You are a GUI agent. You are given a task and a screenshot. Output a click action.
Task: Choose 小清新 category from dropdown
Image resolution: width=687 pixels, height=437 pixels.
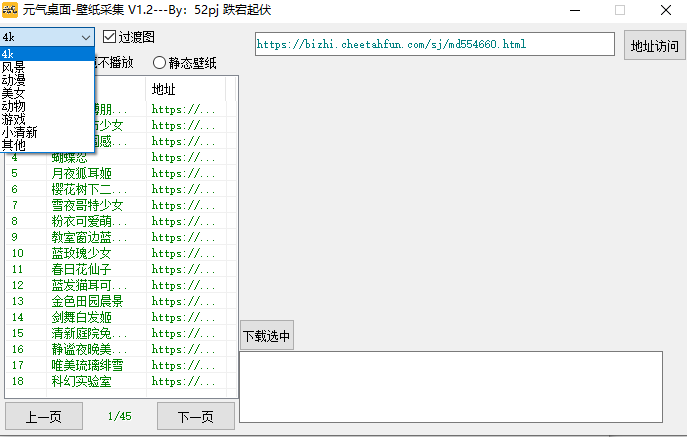click(x=47, y=132)
